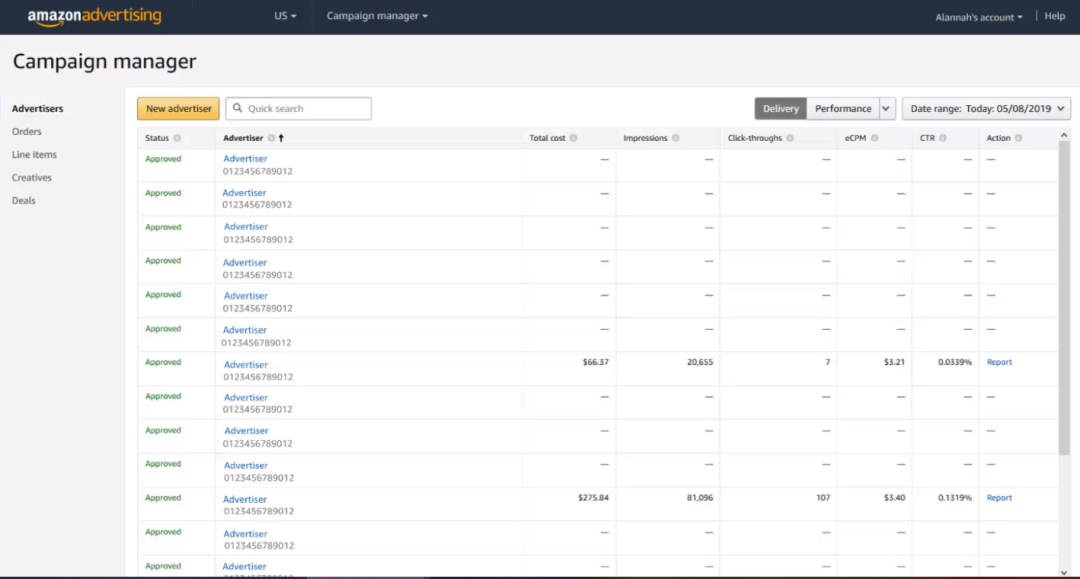Click the Impressions column header
The height and width of the screenshot is (579, 1080).
[x=645, y=138]
